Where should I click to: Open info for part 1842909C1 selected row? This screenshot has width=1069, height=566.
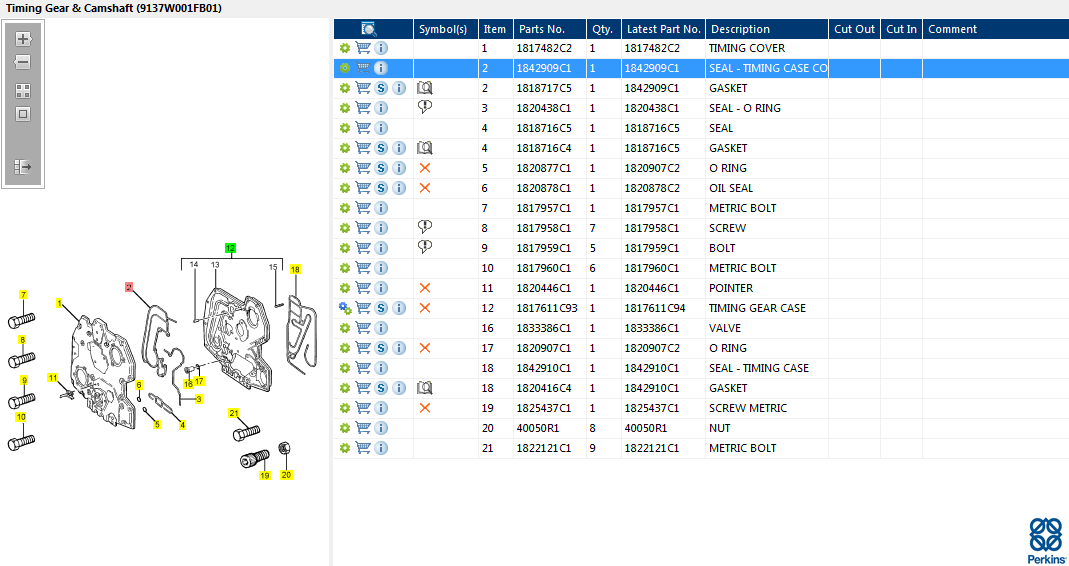381,68
